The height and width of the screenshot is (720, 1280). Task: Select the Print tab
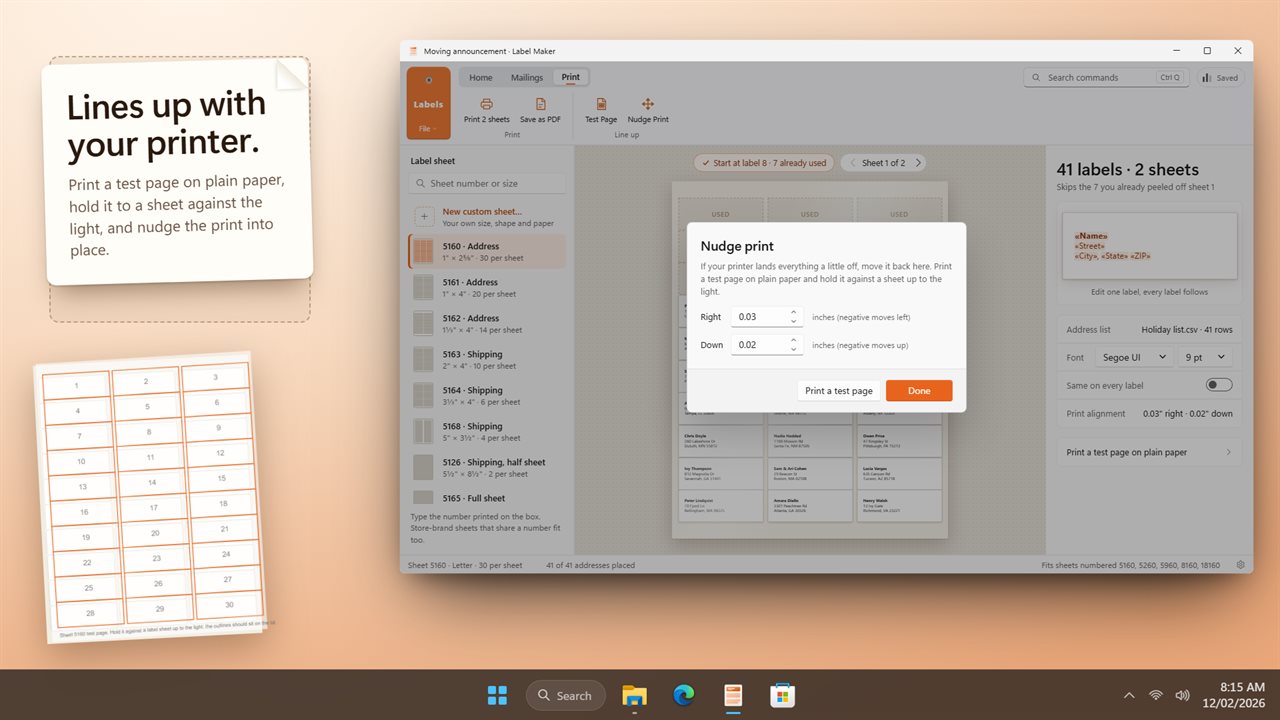570,77
